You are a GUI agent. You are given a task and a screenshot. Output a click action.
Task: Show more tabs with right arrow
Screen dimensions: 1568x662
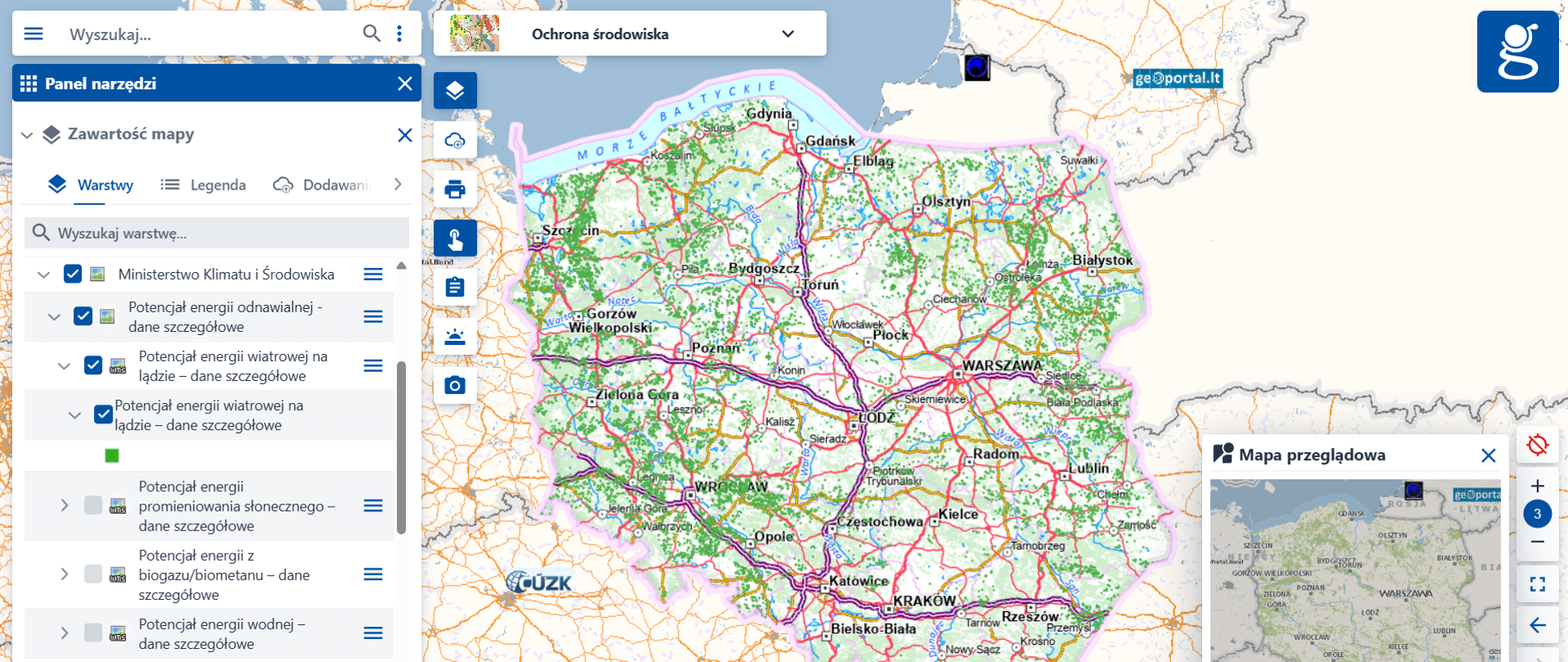pos(398,185)
